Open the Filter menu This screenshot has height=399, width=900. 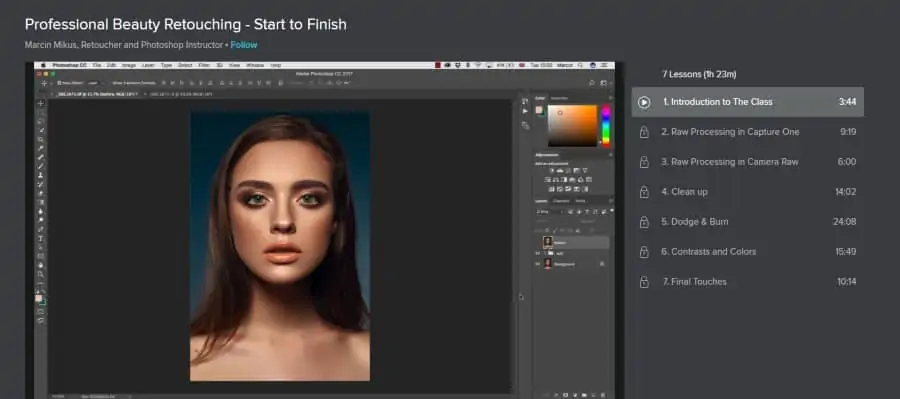point(204,65)
